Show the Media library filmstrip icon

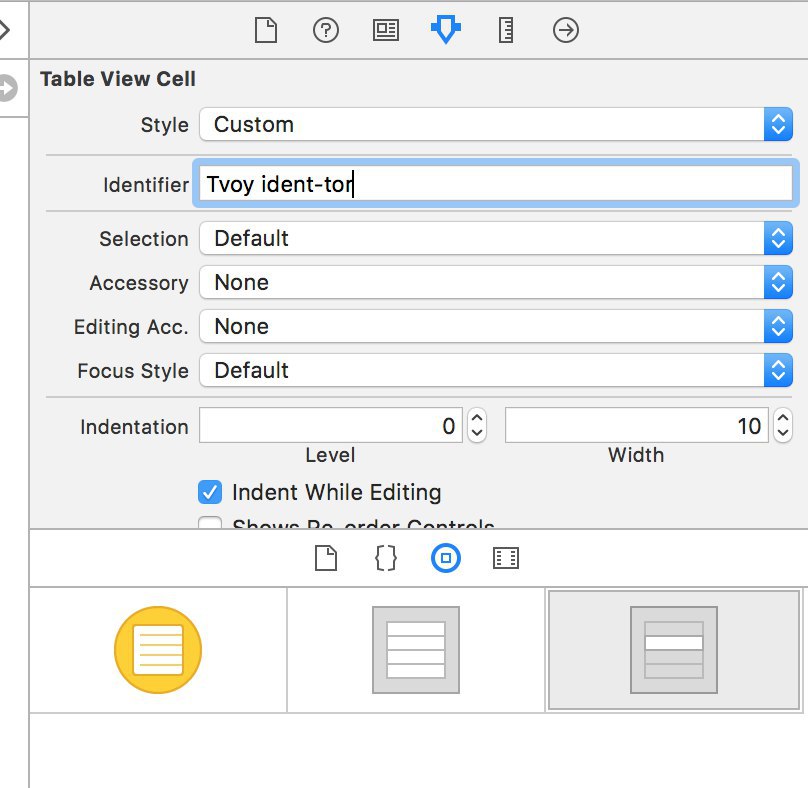click(x=506, y=558)
